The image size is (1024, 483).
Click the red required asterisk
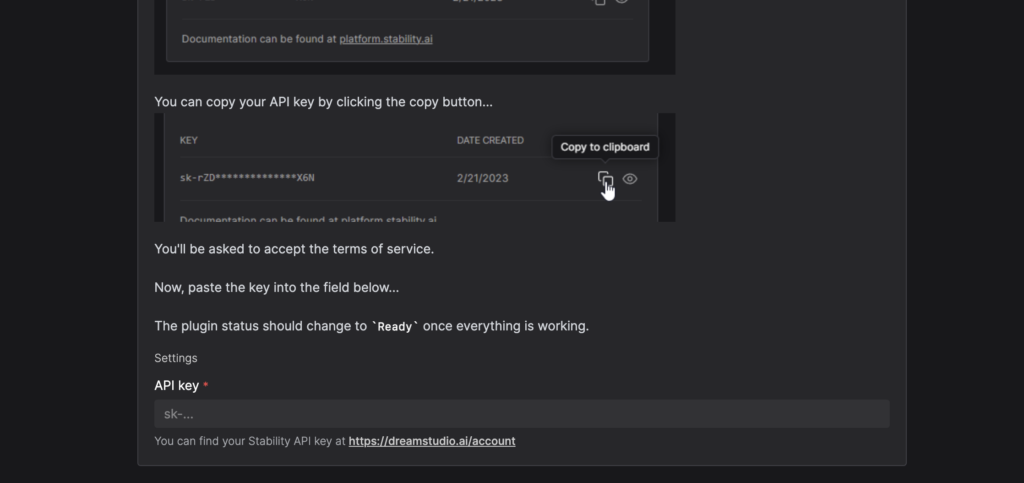point(205,385)
